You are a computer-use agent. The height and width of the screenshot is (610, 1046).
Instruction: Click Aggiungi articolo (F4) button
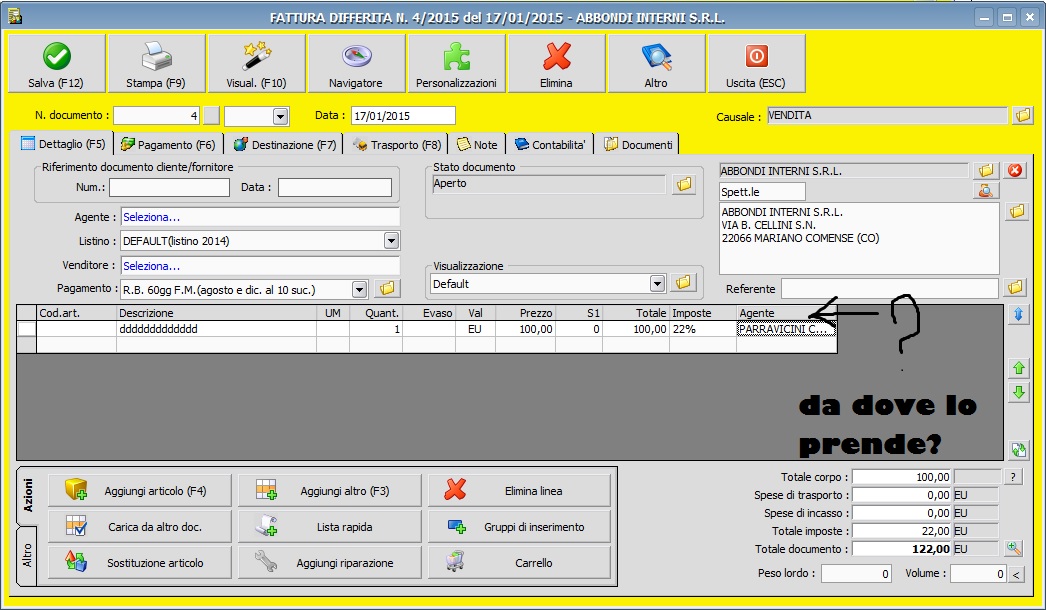[x=139, y=491]
